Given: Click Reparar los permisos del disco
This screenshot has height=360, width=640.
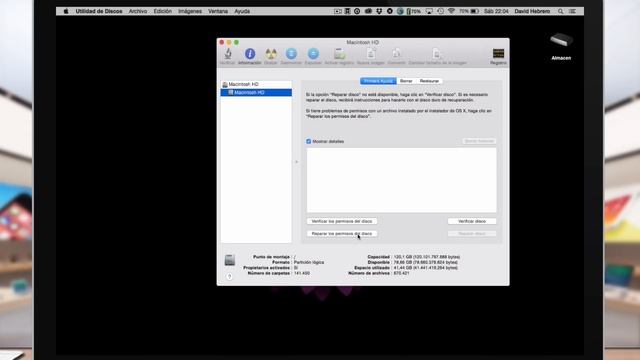Looking at the screenshot, I should (342, 234).
